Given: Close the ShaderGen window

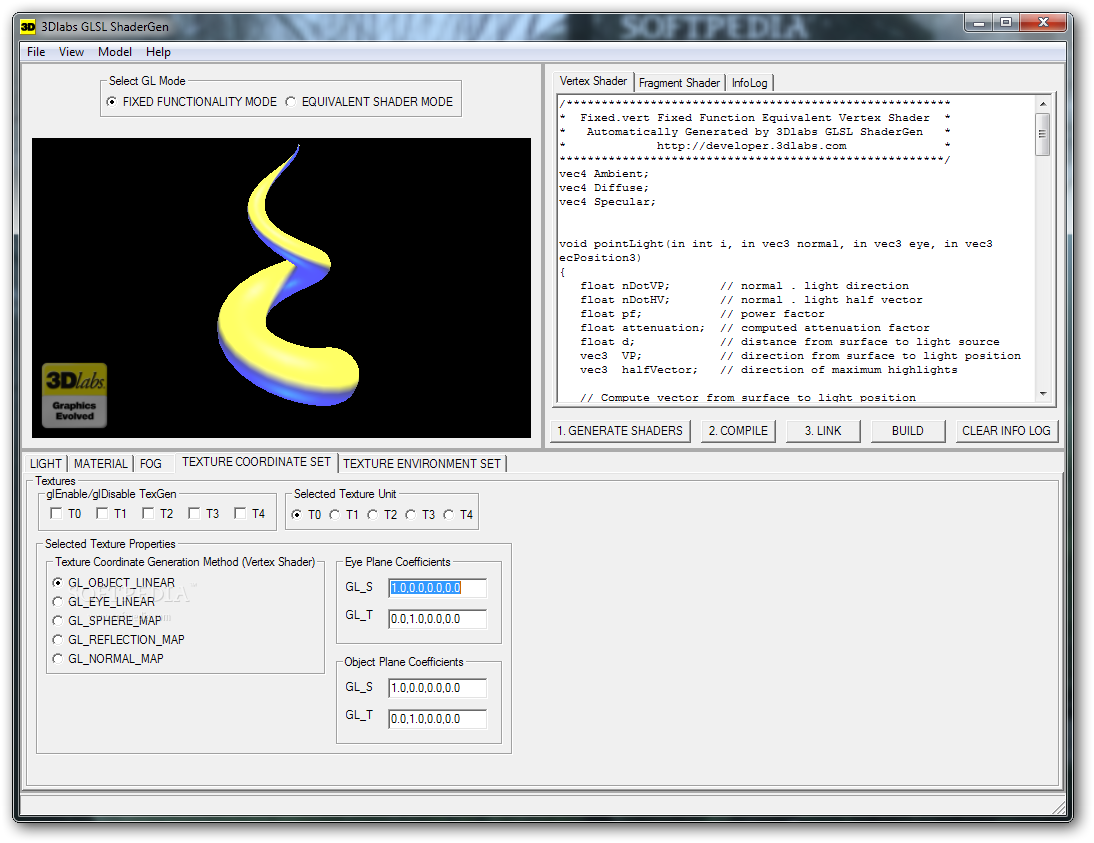Looking at the screenshot, I should tap(1043, 23).
